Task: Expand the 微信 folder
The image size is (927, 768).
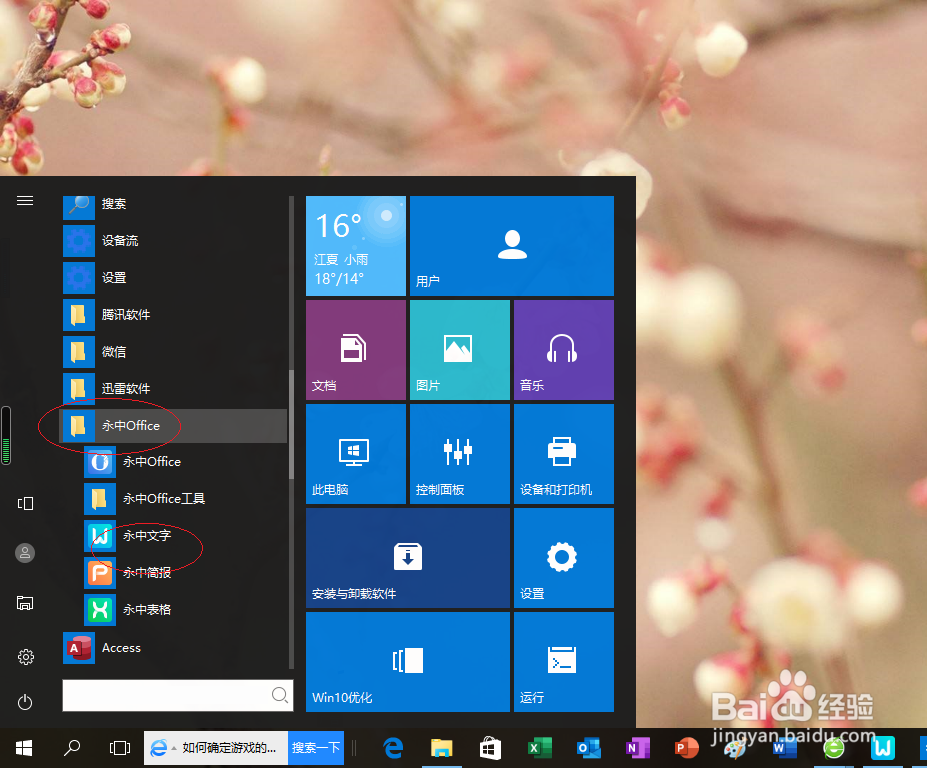Action: [x=174, y=352]
